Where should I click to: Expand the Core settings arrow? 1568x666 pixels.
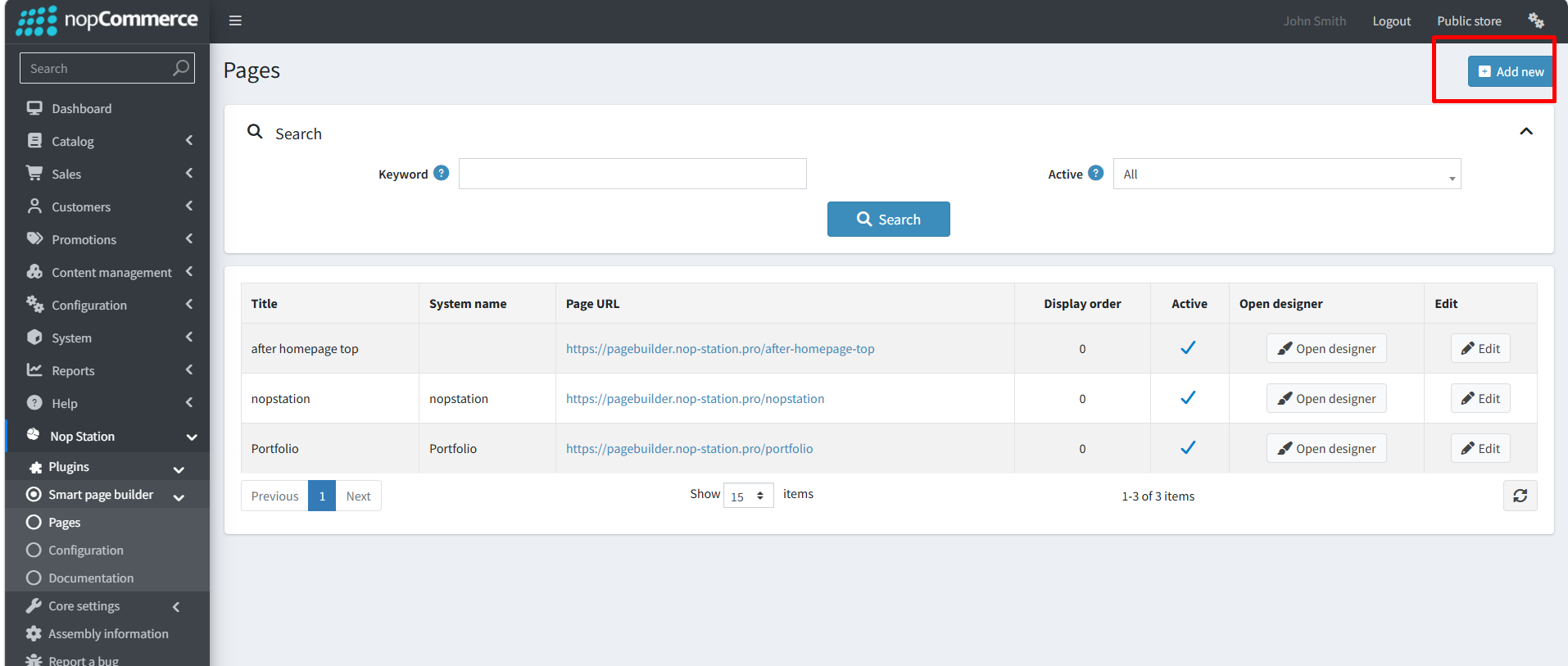(x=176, y=606)
